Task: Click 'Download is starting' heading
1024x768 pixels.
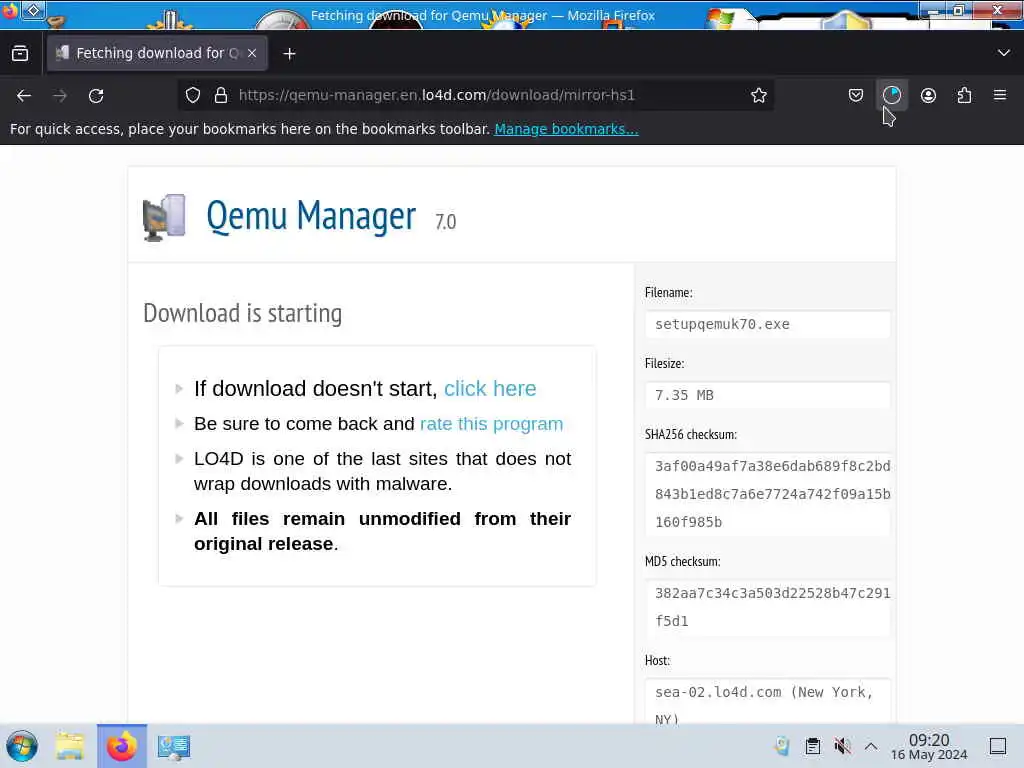Action: (x=242, y=313)
